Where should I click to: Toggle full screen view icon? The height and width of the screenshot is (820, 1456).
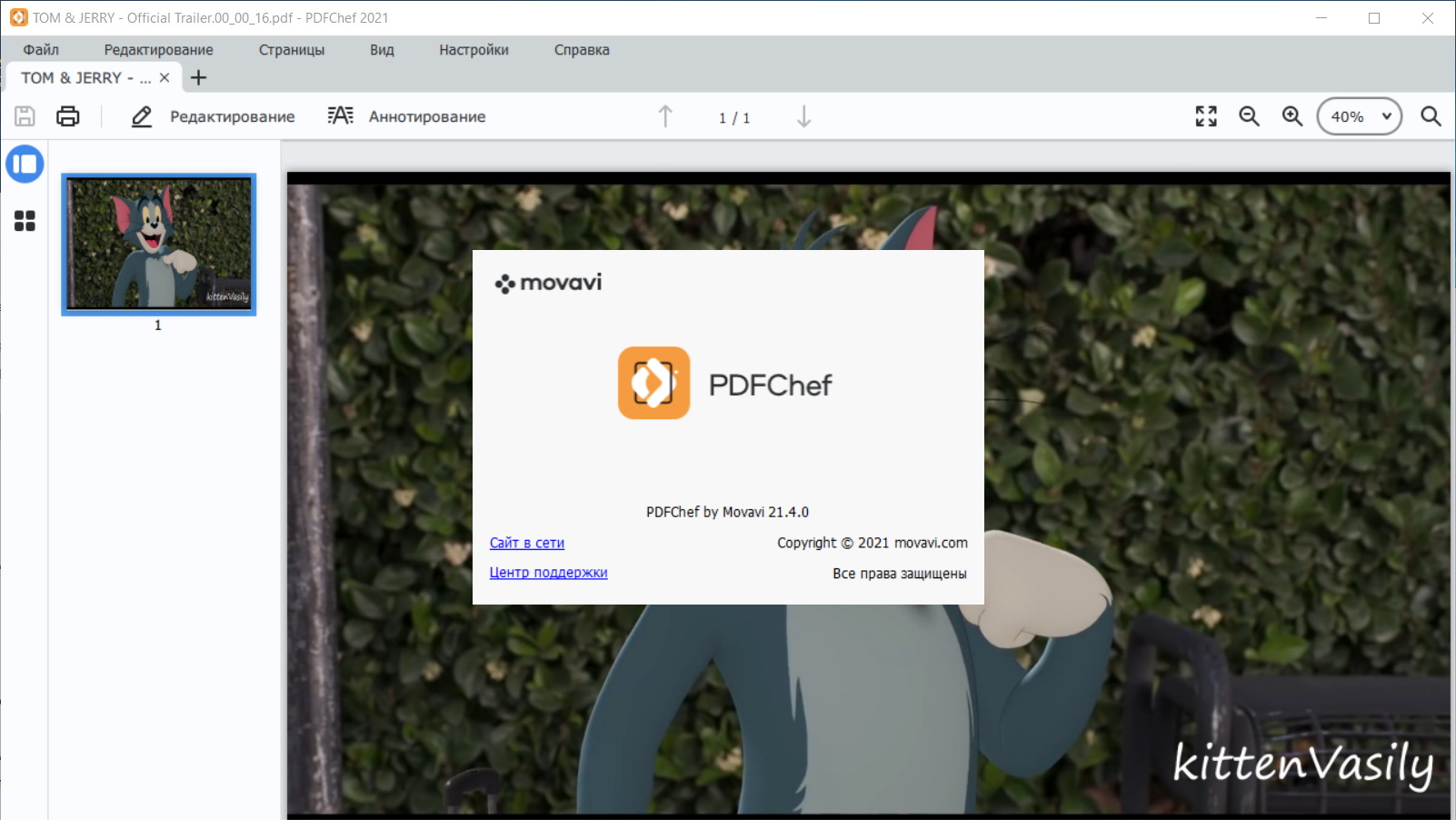pyautogui.click(x=1206, y=116)
